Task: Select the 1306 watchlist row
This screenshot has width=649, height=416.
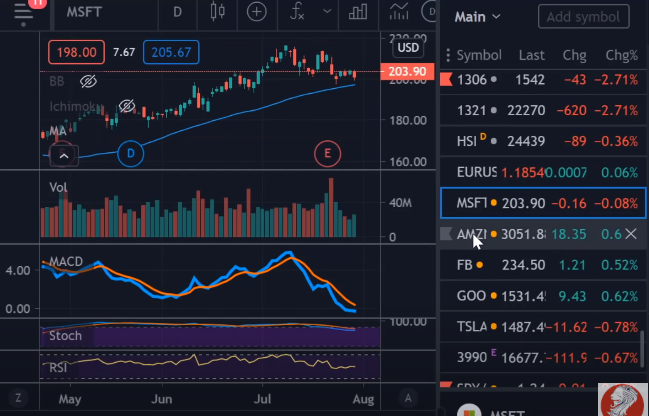Action: coord(543,79)
